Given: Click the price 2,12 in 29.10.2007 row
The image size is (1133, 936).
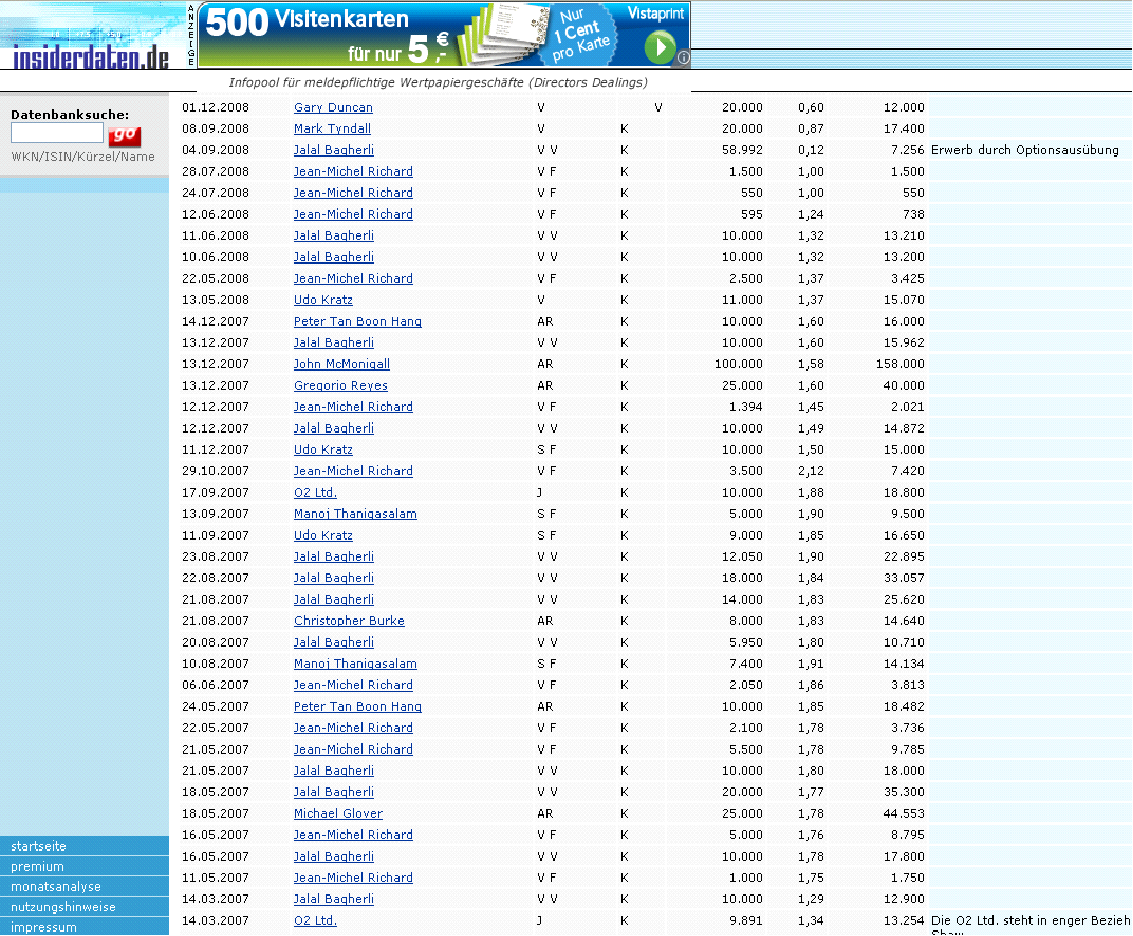Looking at the screenshot, I should pyautogui.click(x=811, y=471).
